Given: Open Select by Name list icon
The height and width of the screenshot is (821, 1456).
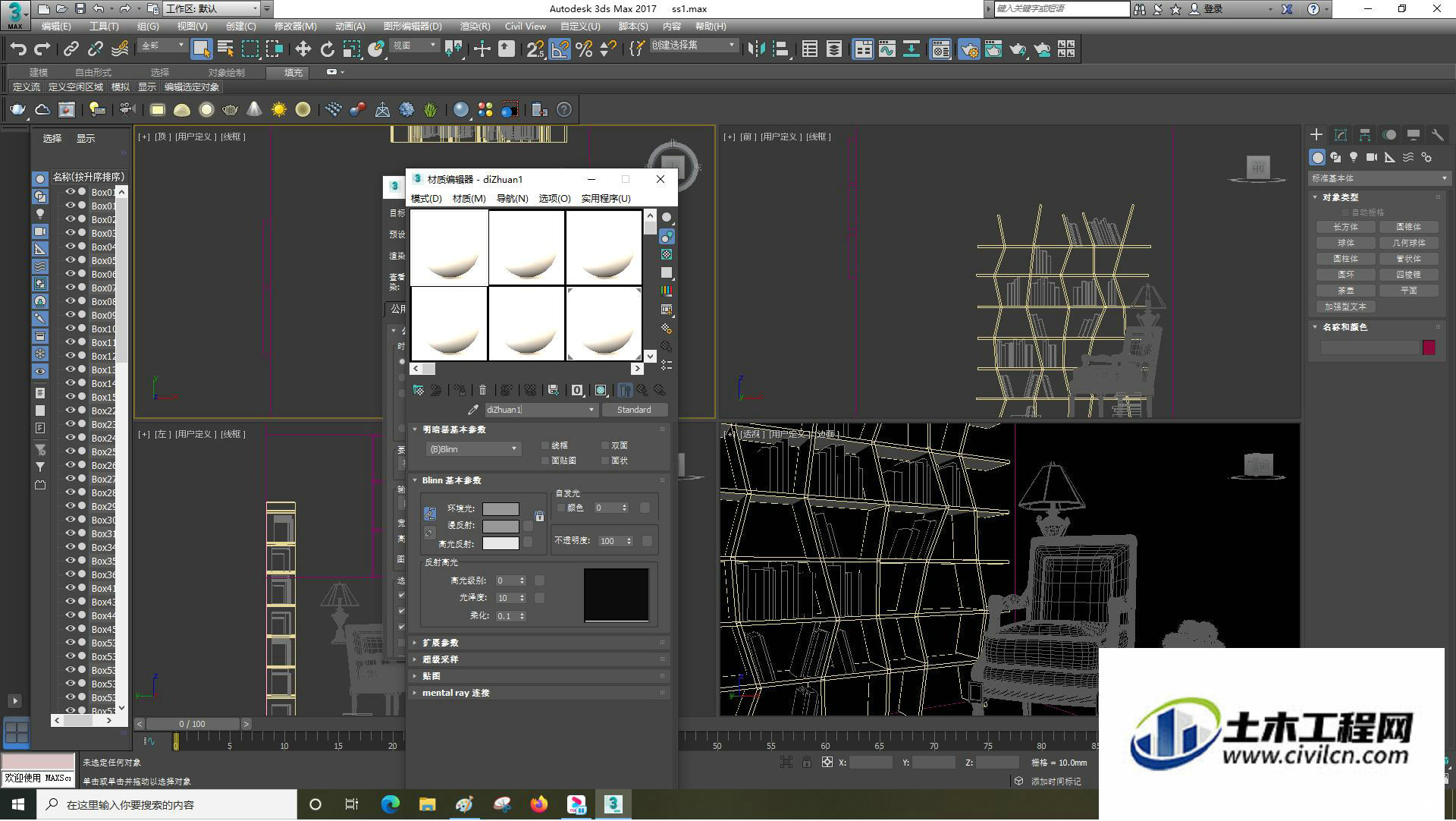Looking at the screenshot, I should click(x=225, y=49).
